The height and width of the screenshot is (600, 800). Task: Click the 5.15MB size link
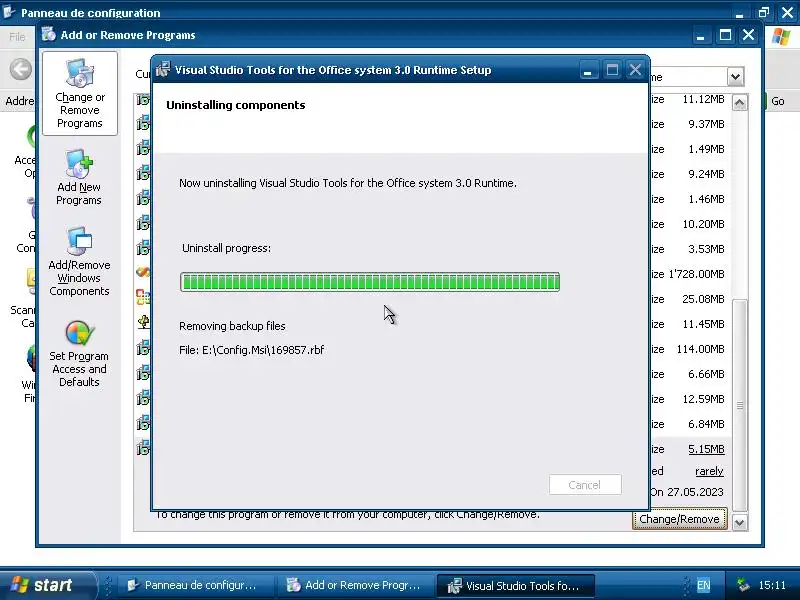pos(706,449)
